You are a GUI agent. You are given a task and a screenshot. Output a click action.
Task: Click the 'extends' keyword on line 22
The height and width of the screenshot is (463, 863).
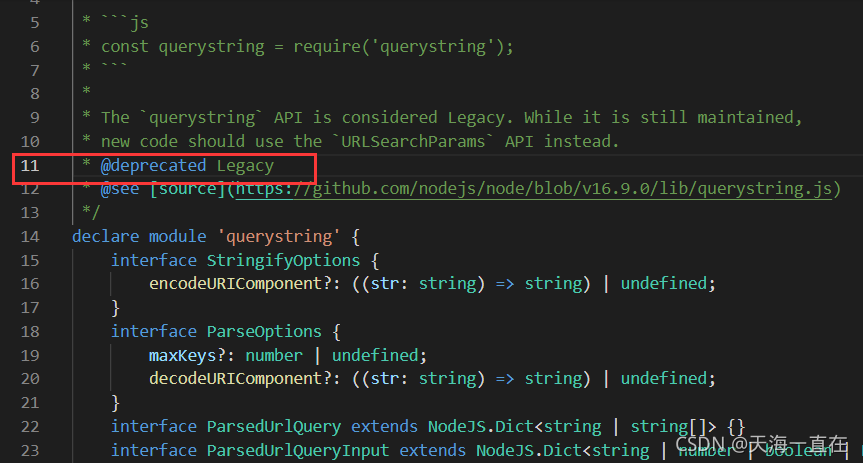[384, 427]
